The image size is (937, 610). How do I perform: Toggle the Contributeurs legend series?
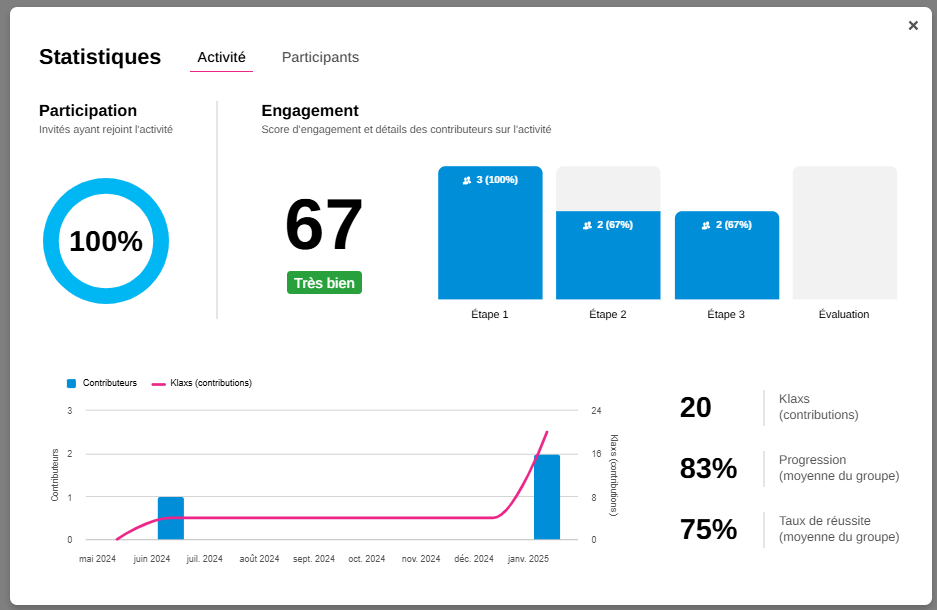pyautogui.click(x=109, y=383)
